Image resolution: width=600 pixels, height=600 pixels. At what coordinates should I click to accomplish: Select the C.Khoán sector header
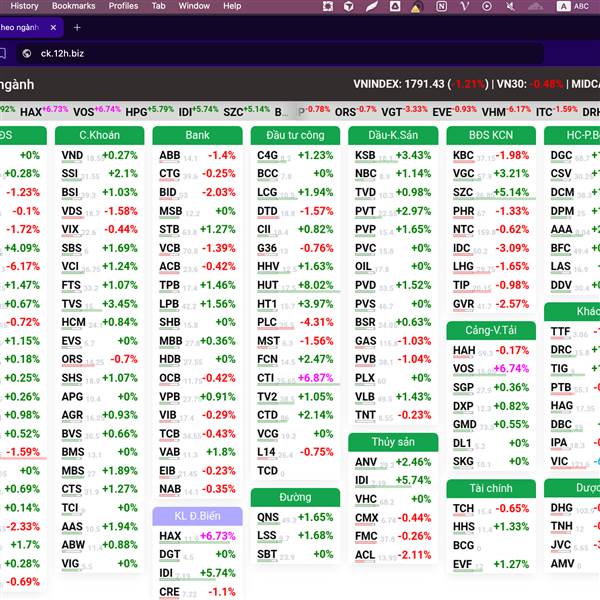point(99,135)
